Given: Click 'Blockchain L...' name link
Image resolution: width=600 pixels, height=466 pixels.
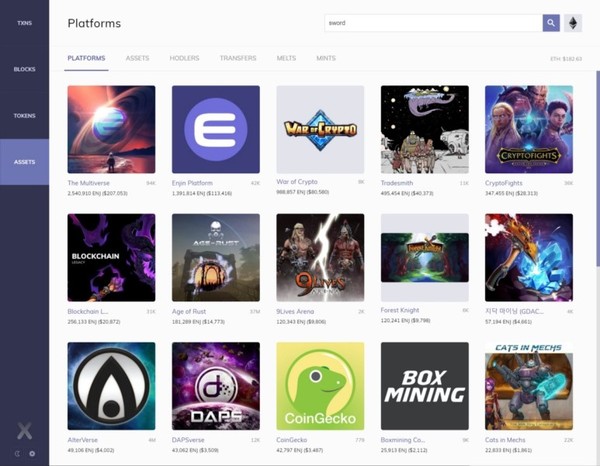Looking at the screenshot, I should (x=88, y=311).
